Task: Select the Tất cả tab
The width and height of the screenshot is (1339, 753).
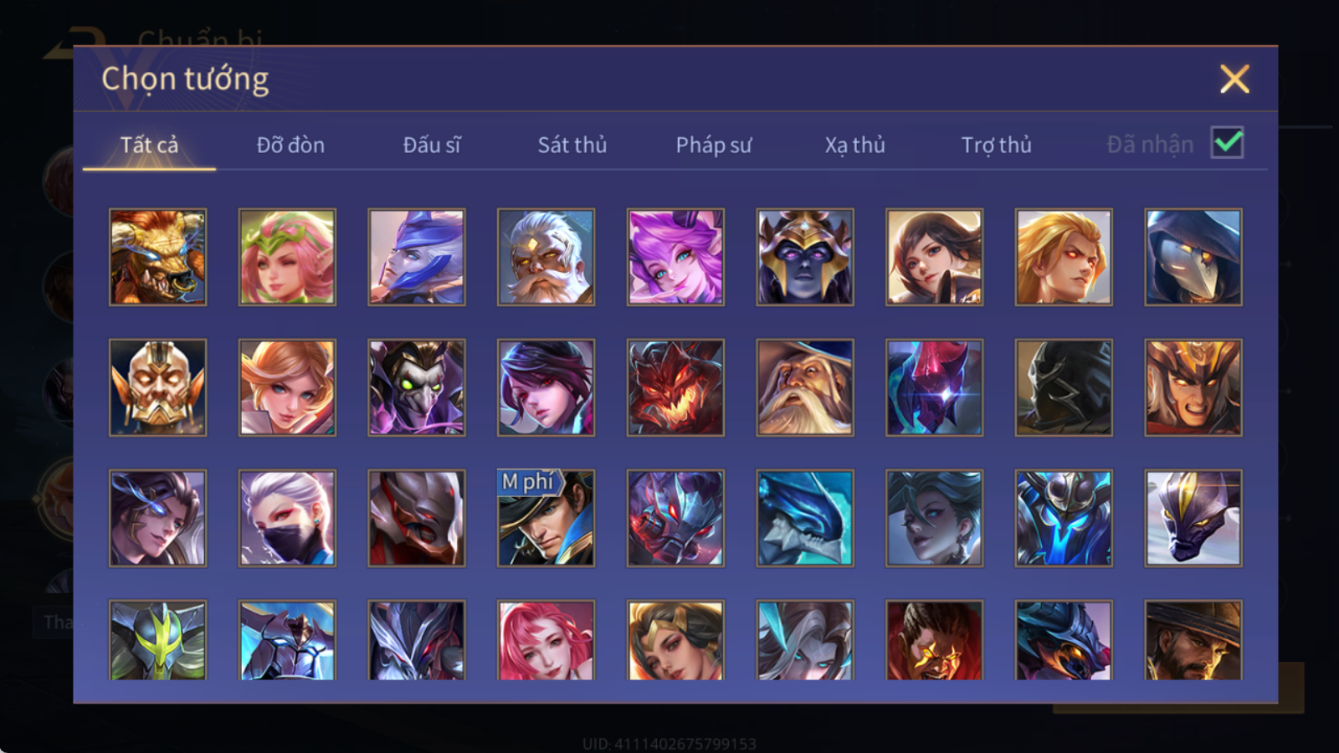Action: (149, 145)
